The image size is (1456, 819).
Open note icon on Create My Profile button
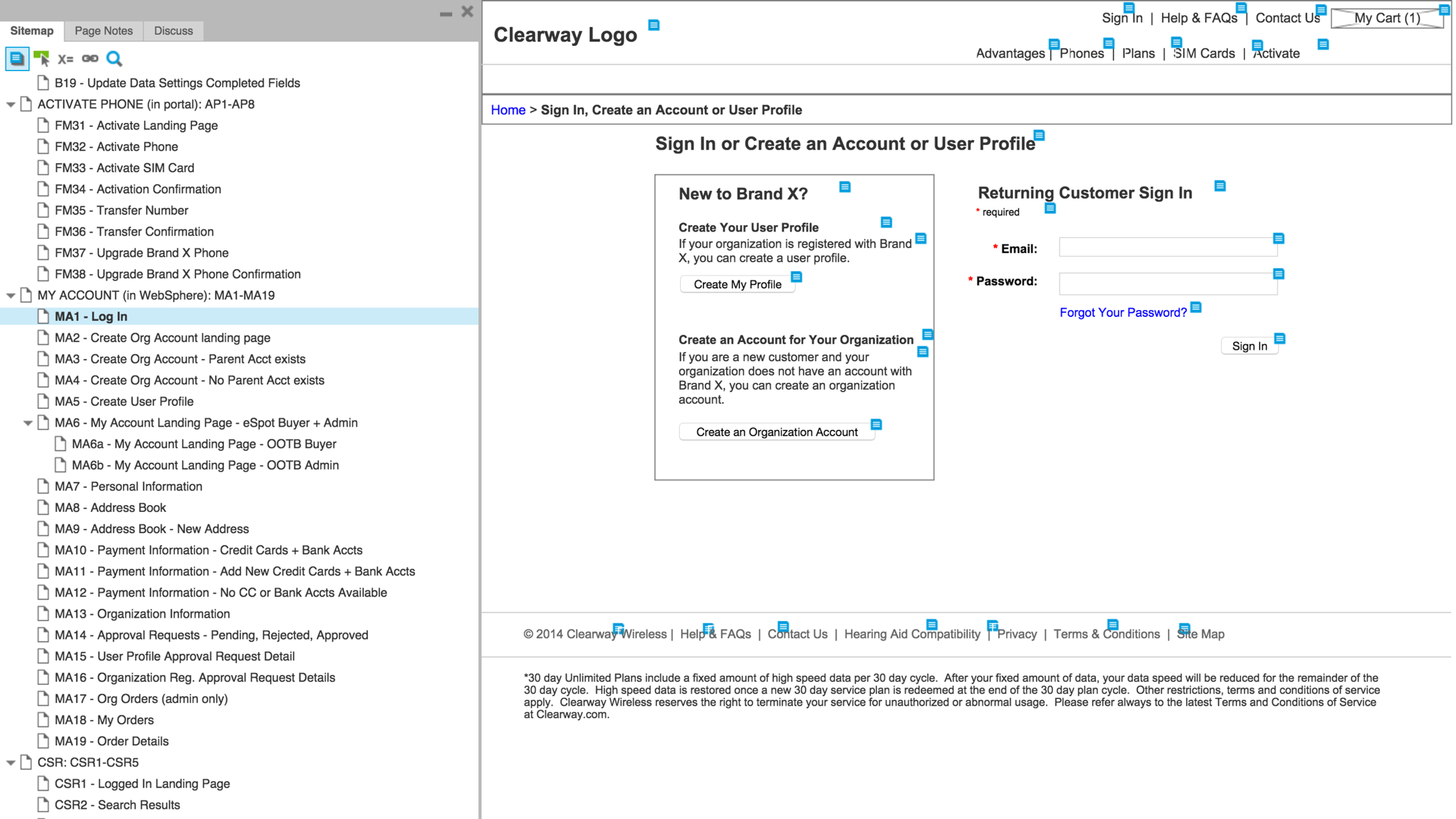tap(796, 277)
